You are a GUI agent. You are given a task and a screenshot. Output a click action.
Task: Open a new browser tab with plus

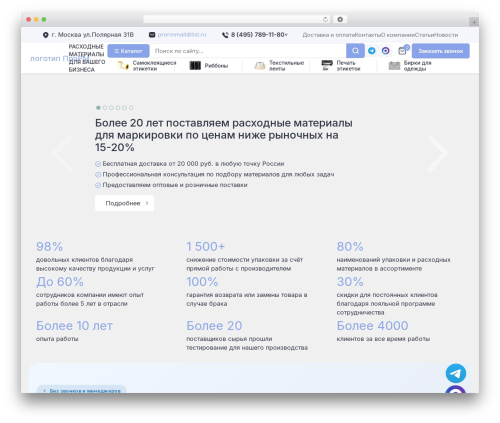[474, 22]
